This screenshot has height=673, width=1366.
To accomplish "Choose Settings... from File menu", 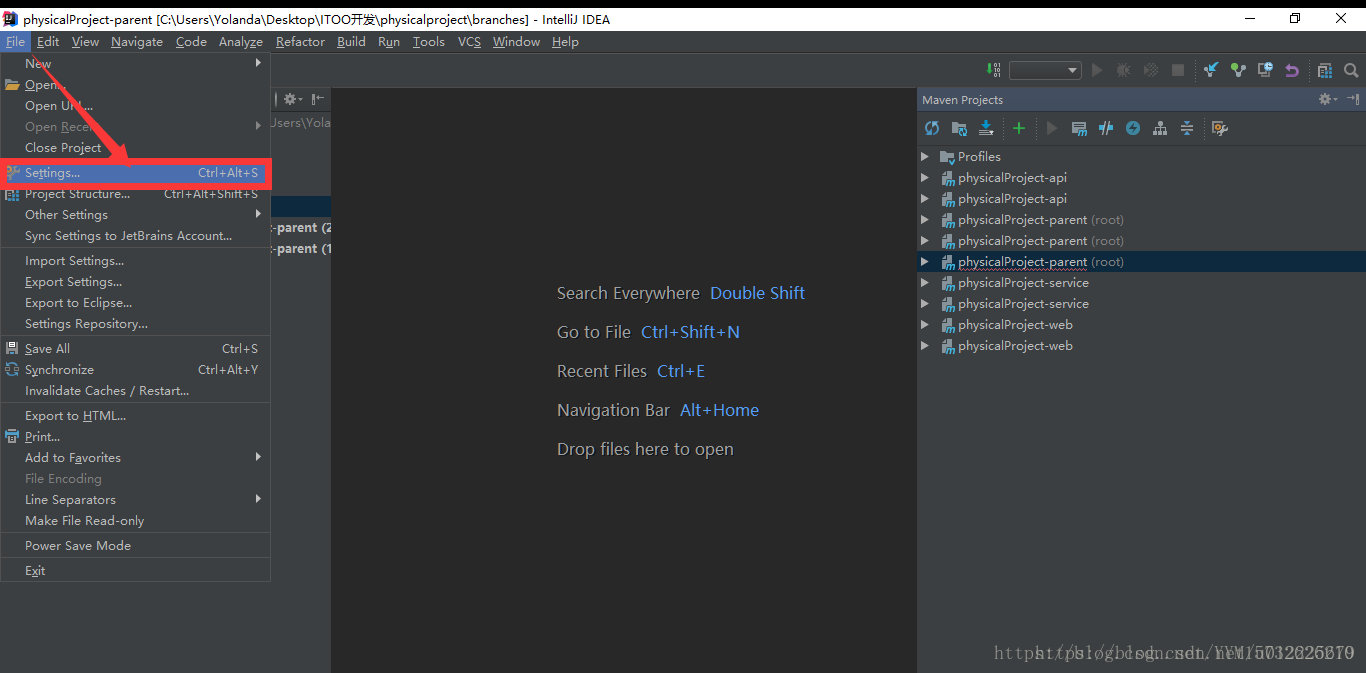I will pos(136,173).
